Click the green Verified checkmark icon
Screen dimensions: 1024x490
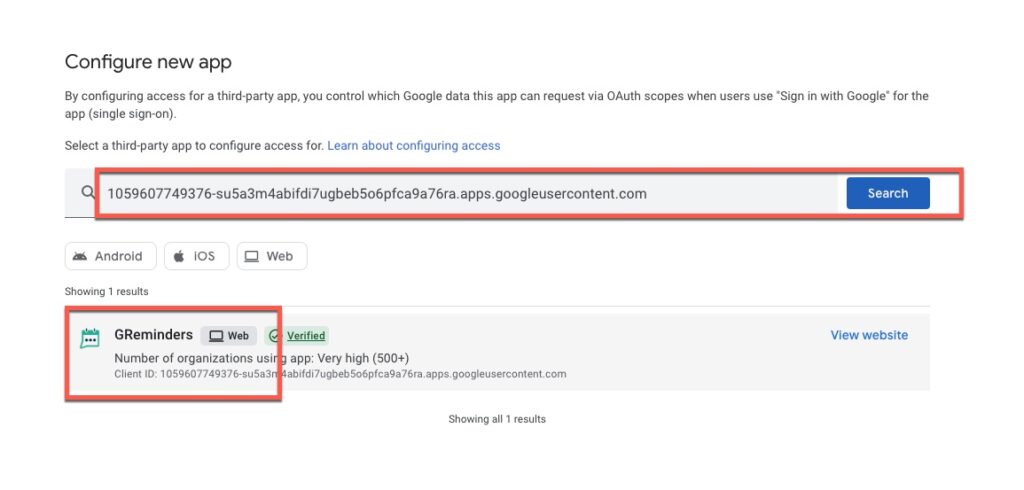click(275, 336)
